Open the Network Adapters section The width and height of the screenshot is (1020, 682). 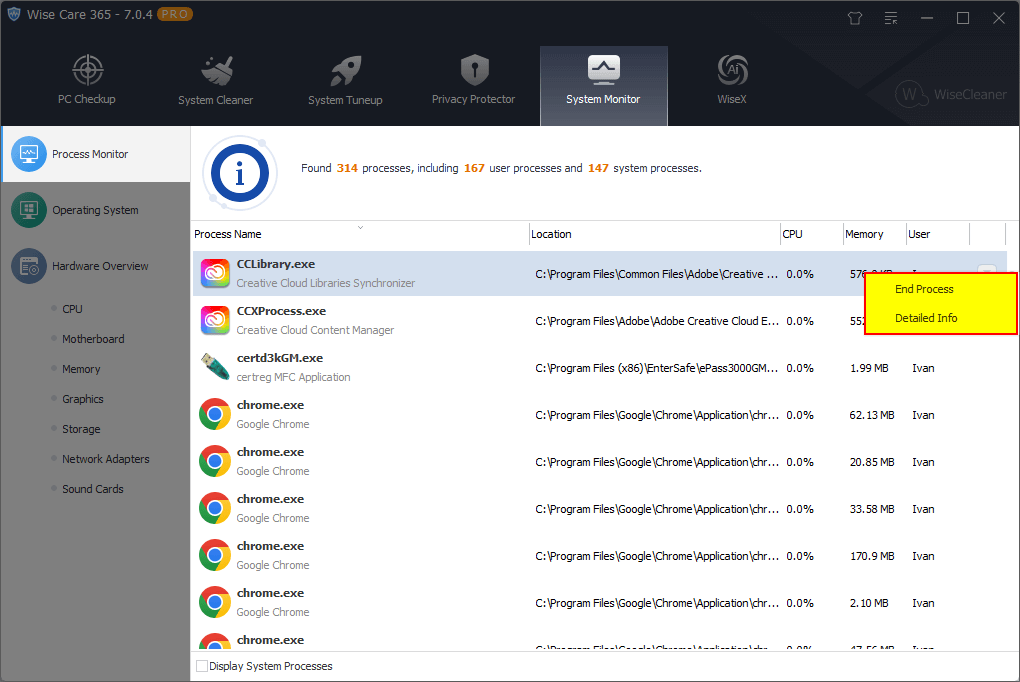pyautogui.click(x=105, y=459)
